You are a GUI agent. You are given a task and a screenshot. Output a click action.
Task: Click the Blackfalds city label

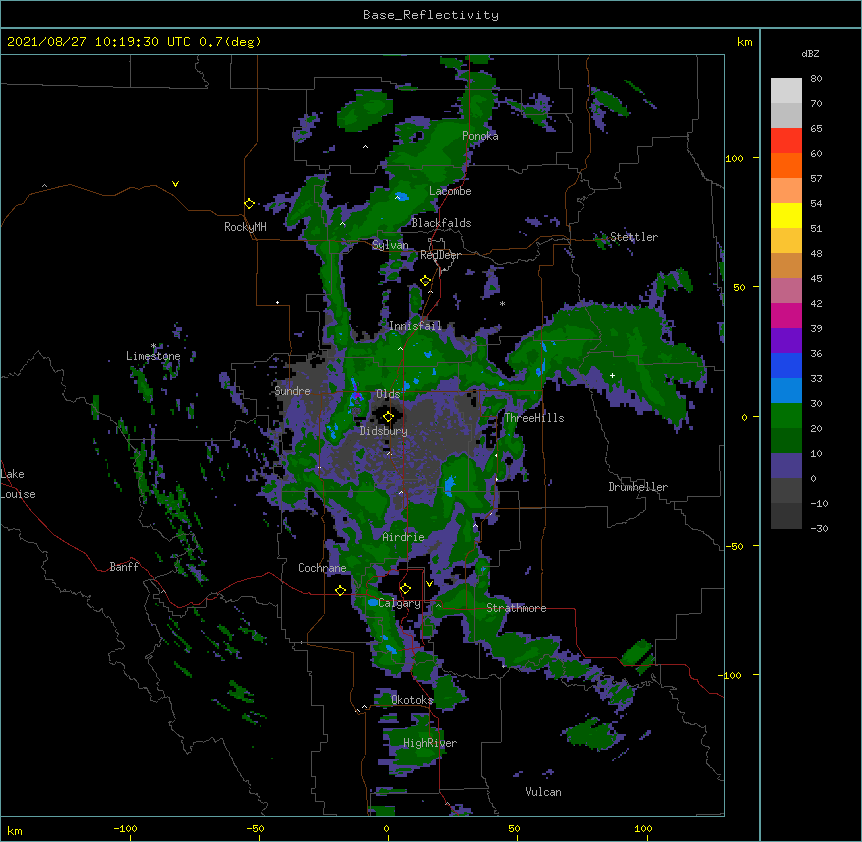(441, 223)
